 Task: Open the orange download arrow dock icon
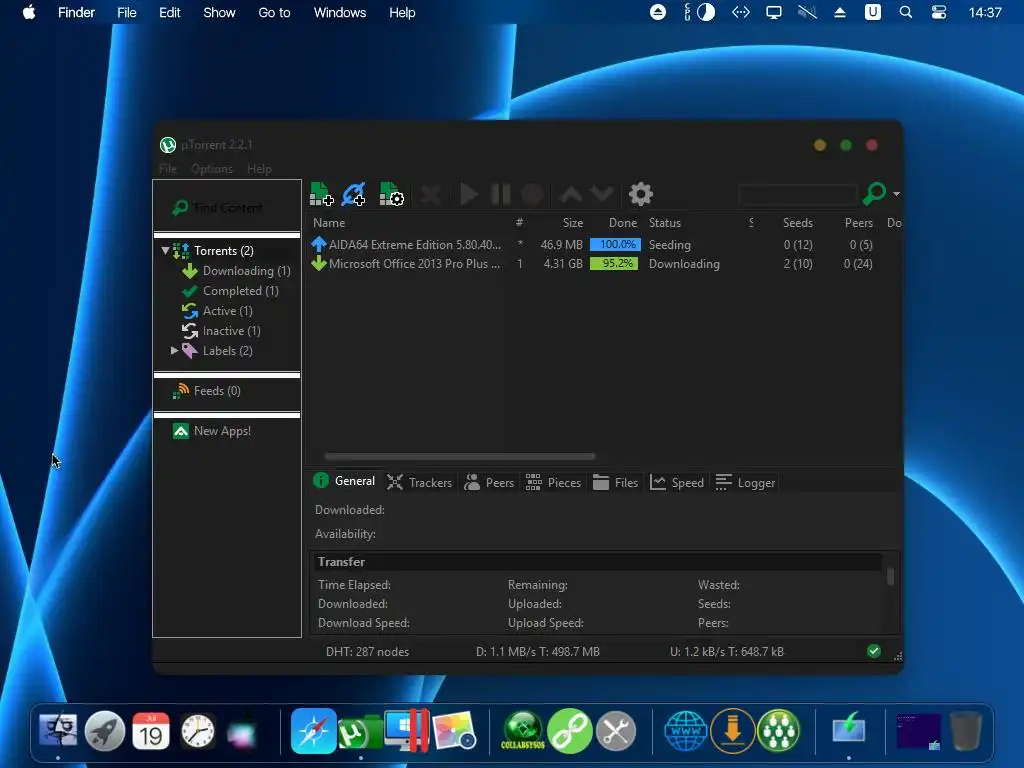(x=732, y=731)
